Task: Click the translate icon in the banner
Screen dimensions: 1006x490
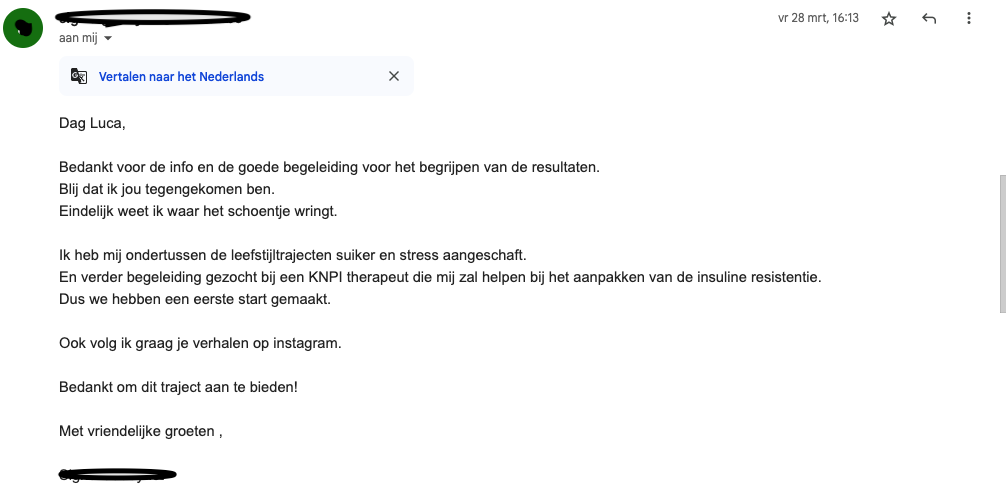Action: coord(79,76)
